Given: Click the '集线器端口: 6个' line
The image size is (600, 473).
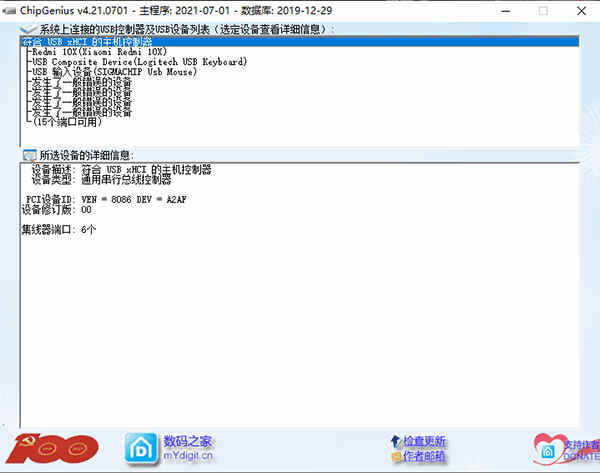Looking at the screenshot, I should (x=59, y=230).
